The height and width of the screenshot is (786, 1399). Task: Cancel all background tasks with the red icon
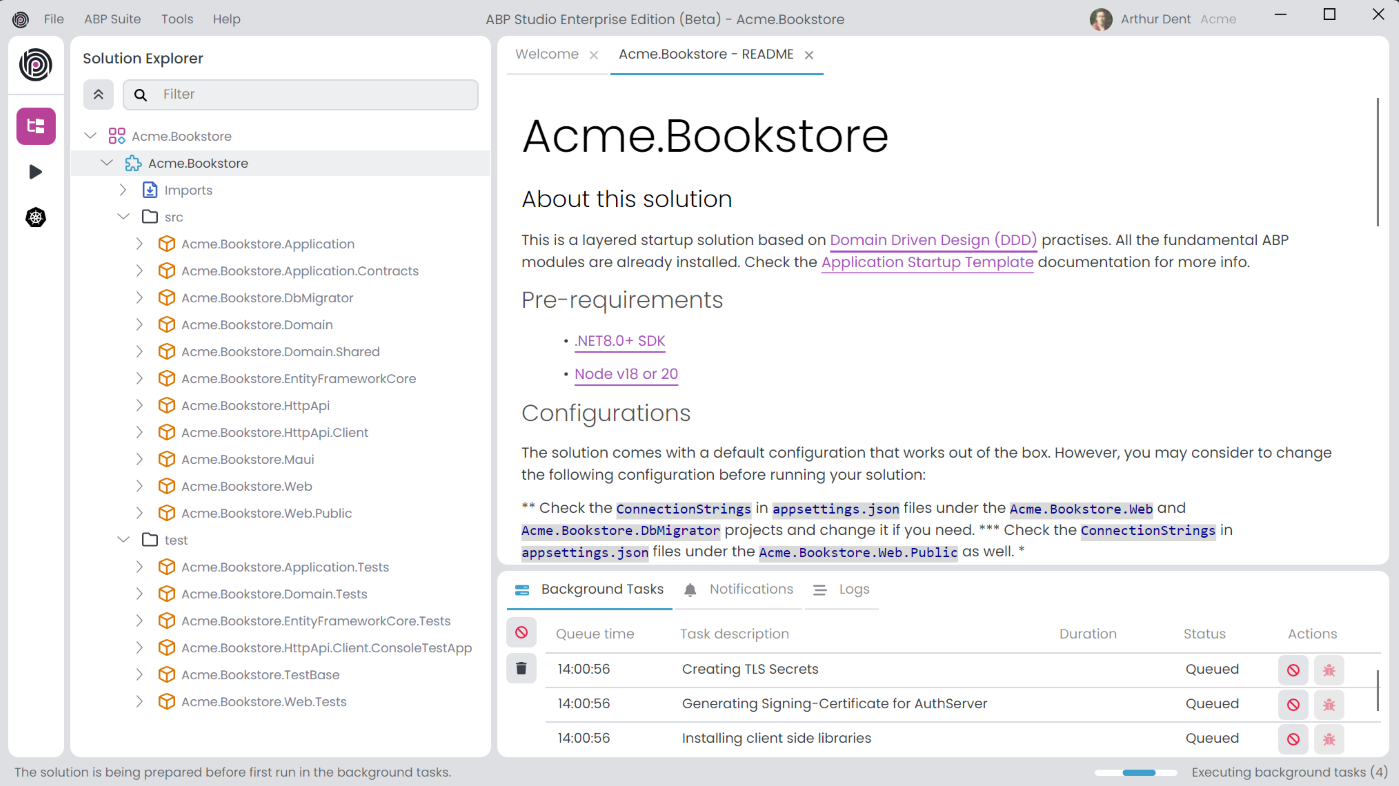click(x=522, y=633)
